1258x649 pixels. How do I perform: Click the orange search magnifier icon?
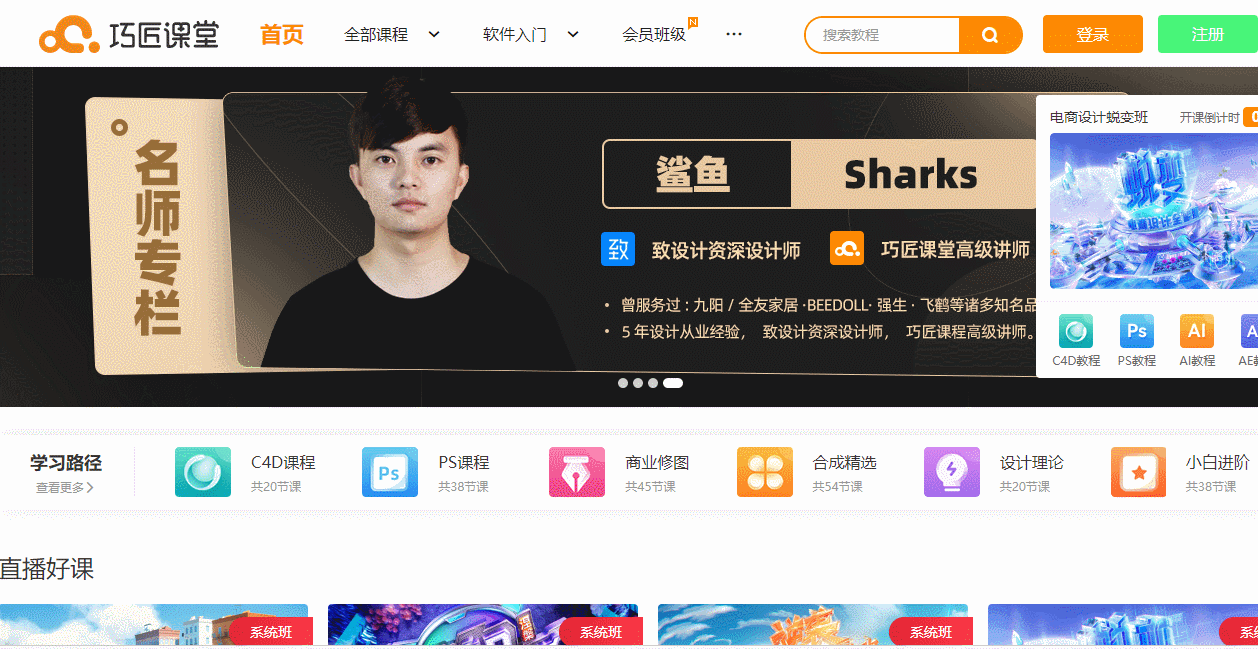[x=990, y=35]
